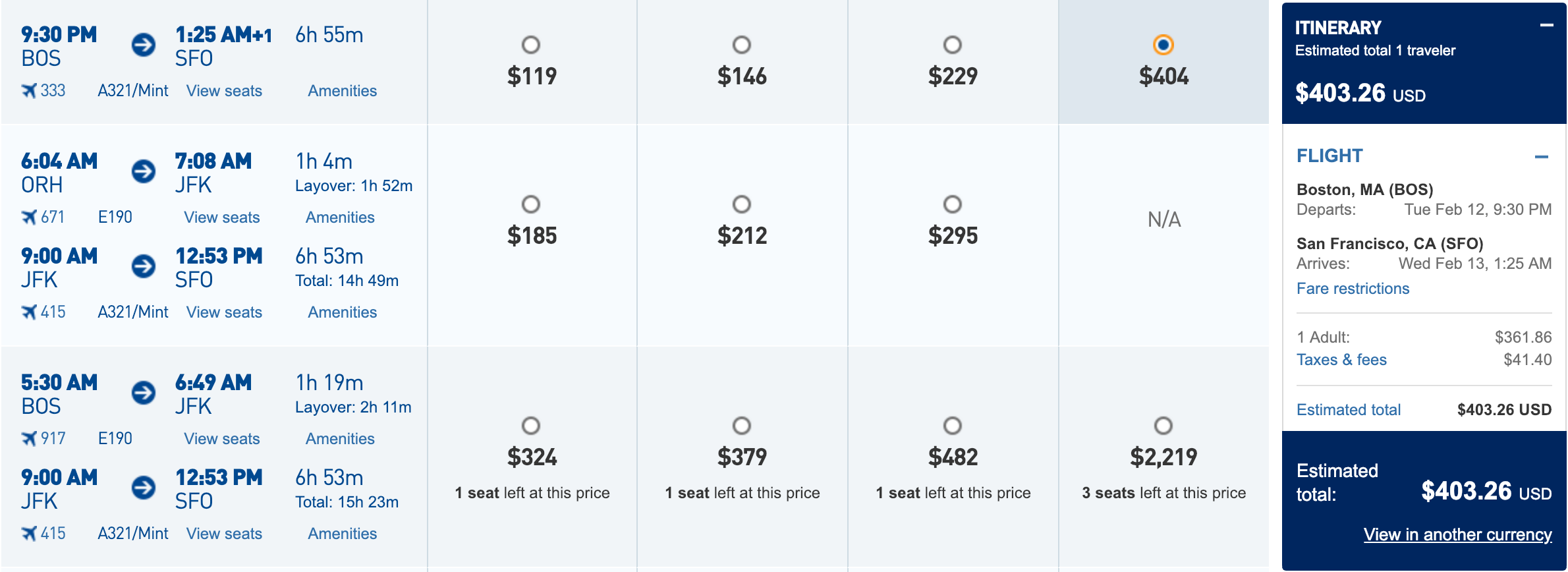The height and width of the screenshot is (572, 1568).
Task: Click View in another currency
Action: click(x=1457, y=534)
